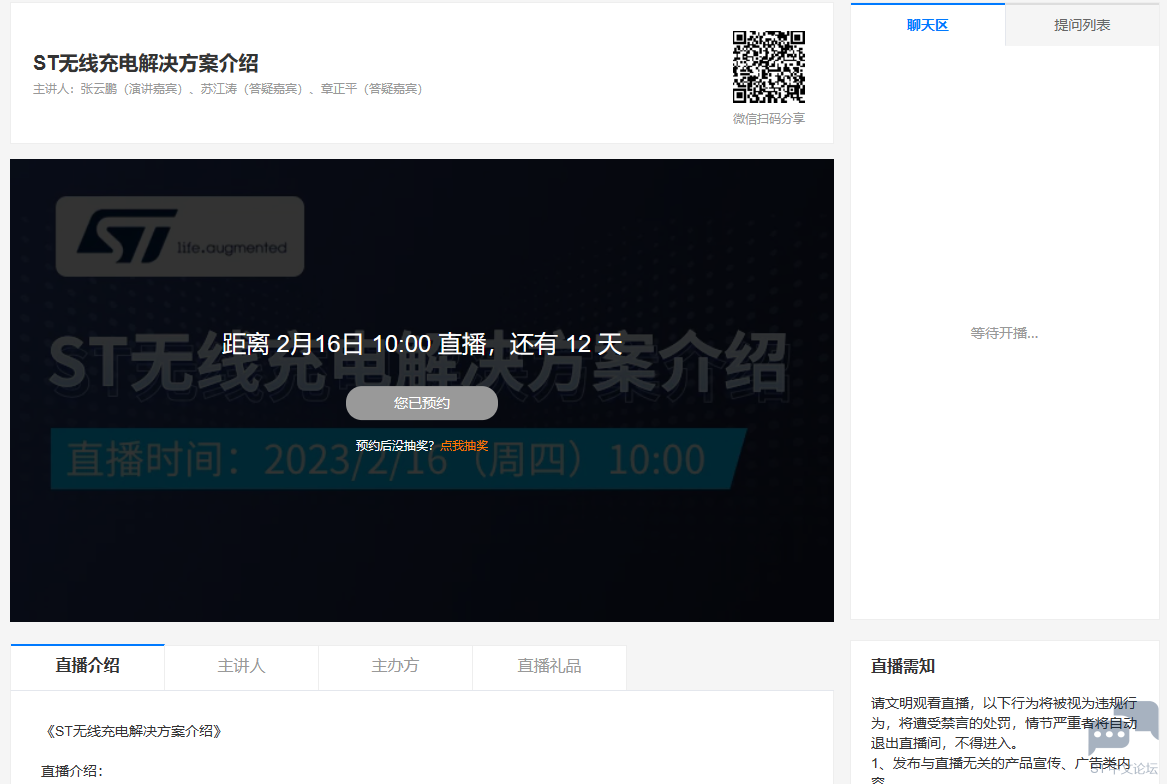Open the 主讲人 speakers tab
Screen dimensions: 1167x784
(x=241, y=666)
